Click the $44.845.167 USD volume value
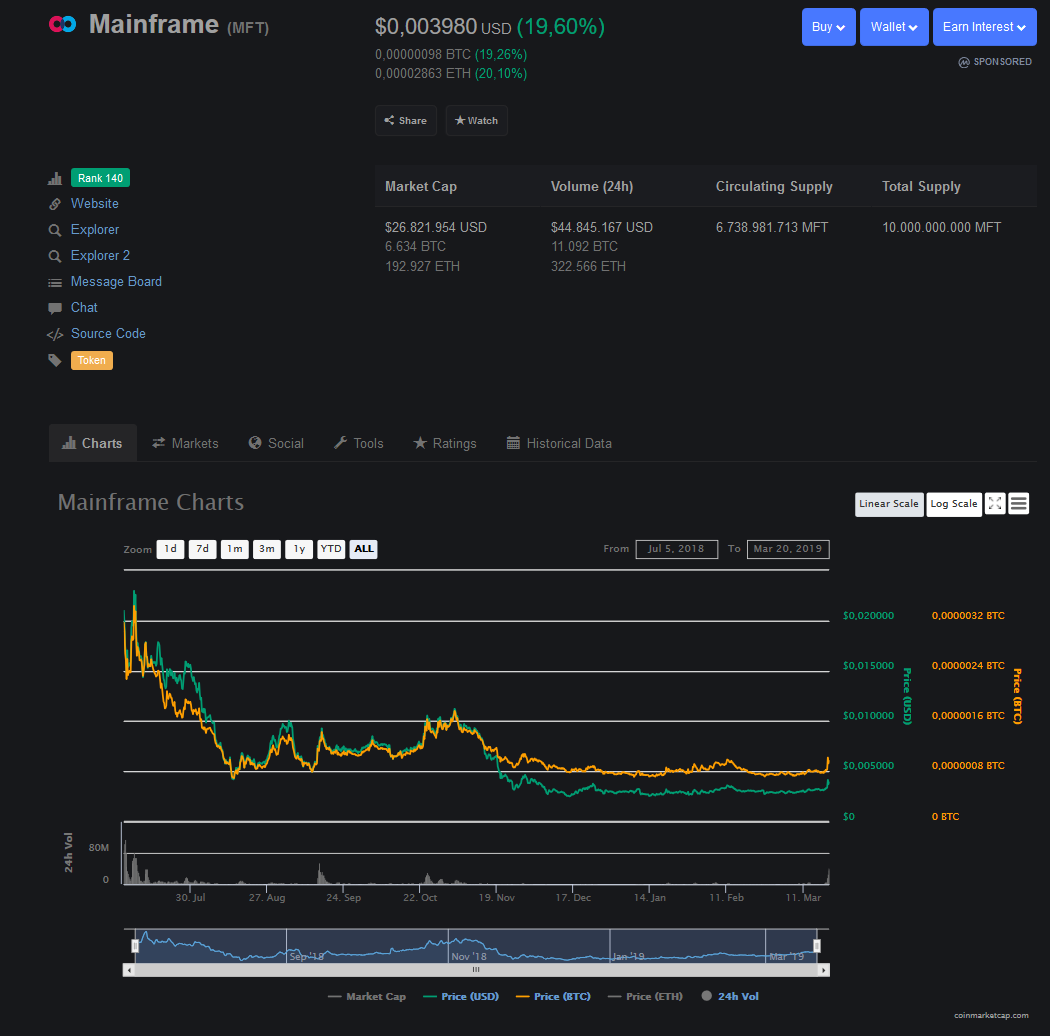1050x1036 pixels. tap(602, 228)
